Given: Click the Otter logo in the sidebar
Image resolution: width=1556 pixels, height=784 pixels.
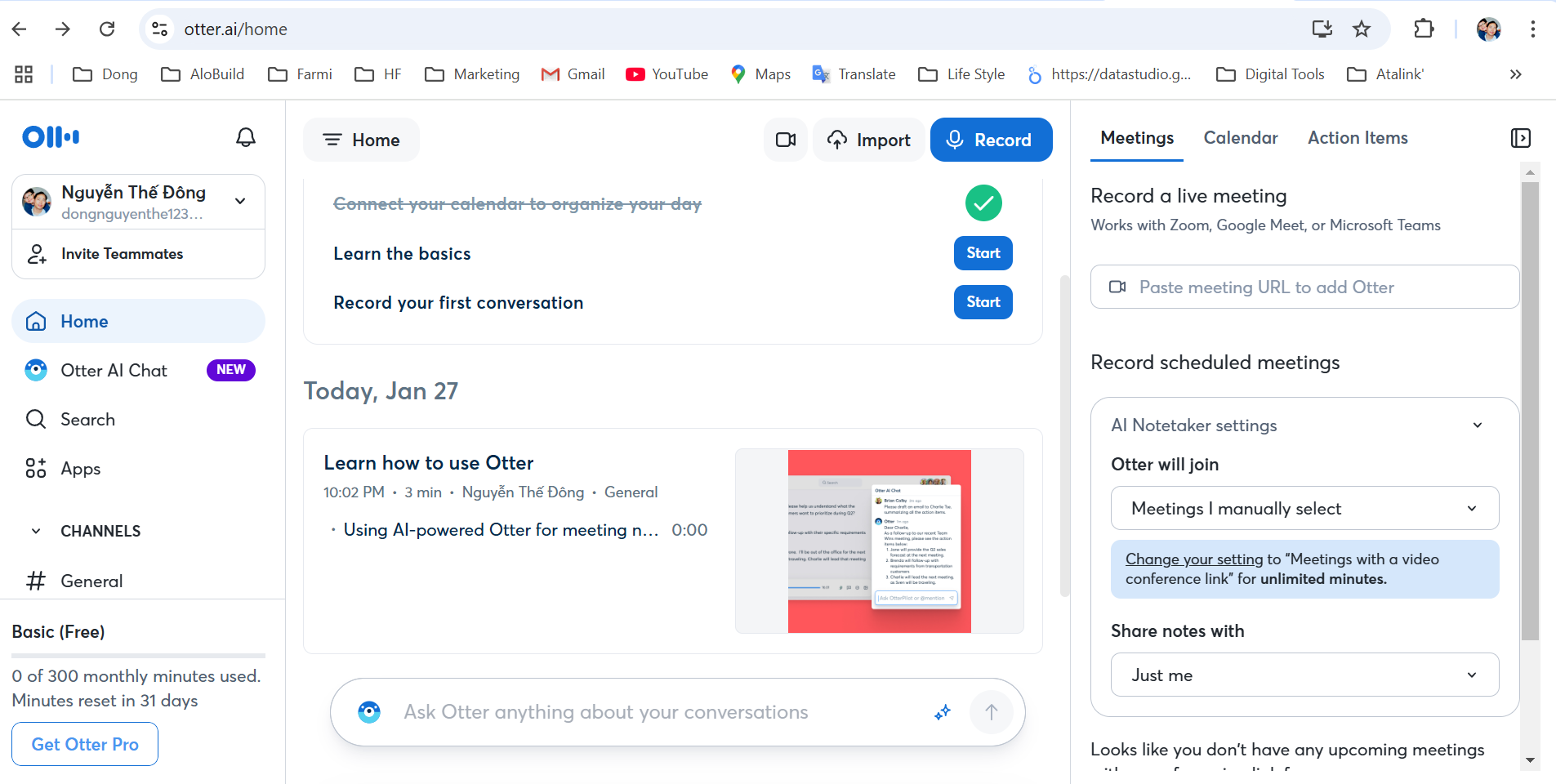Looking at the screenshot, I should pyautogui.click(x=51, y=137).
